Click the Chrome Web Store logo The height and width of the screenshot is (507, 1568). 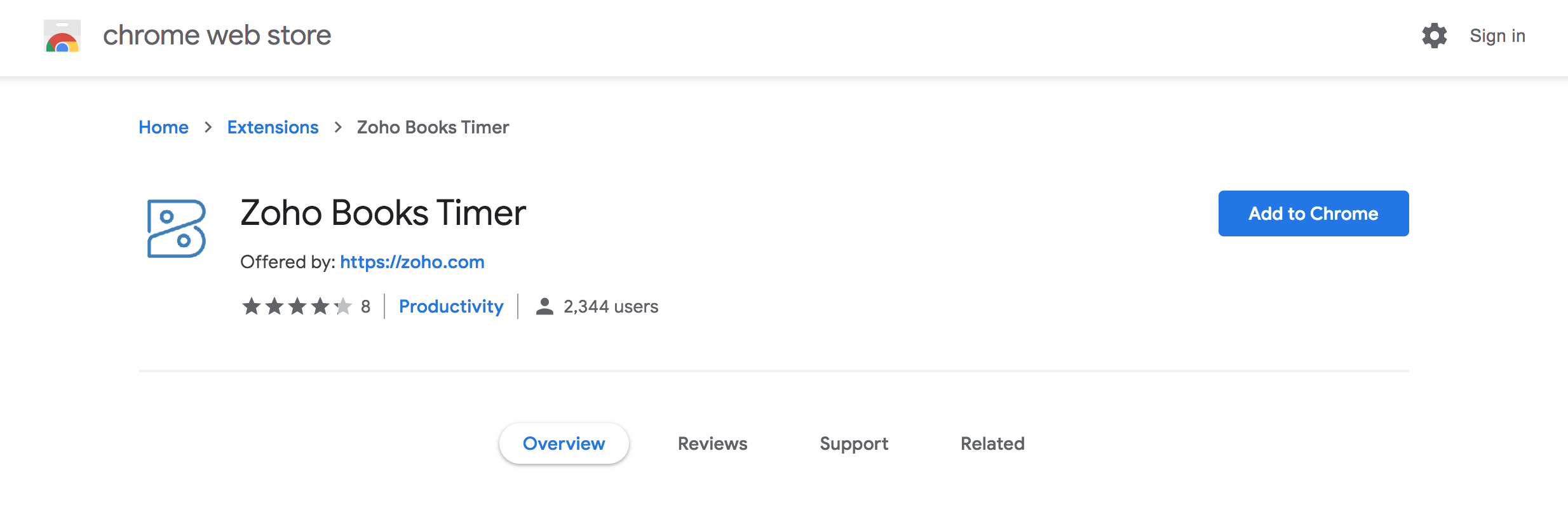coord(62,36)
